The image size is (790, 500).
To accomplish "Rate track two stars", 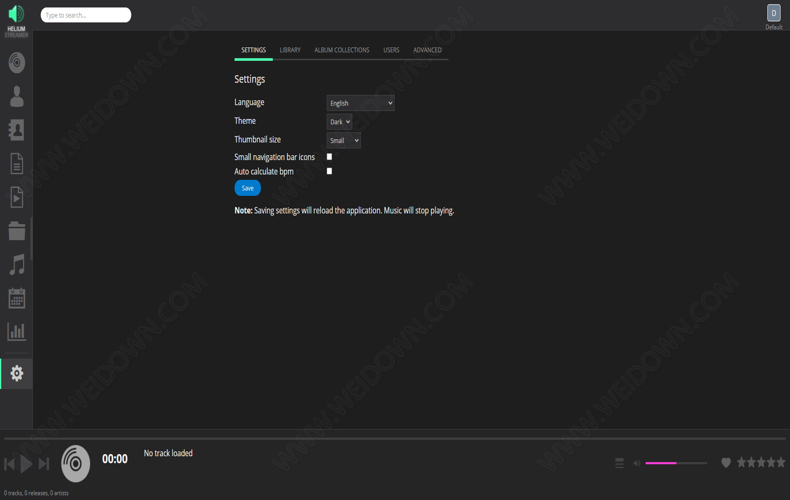I will pos(752,462).
